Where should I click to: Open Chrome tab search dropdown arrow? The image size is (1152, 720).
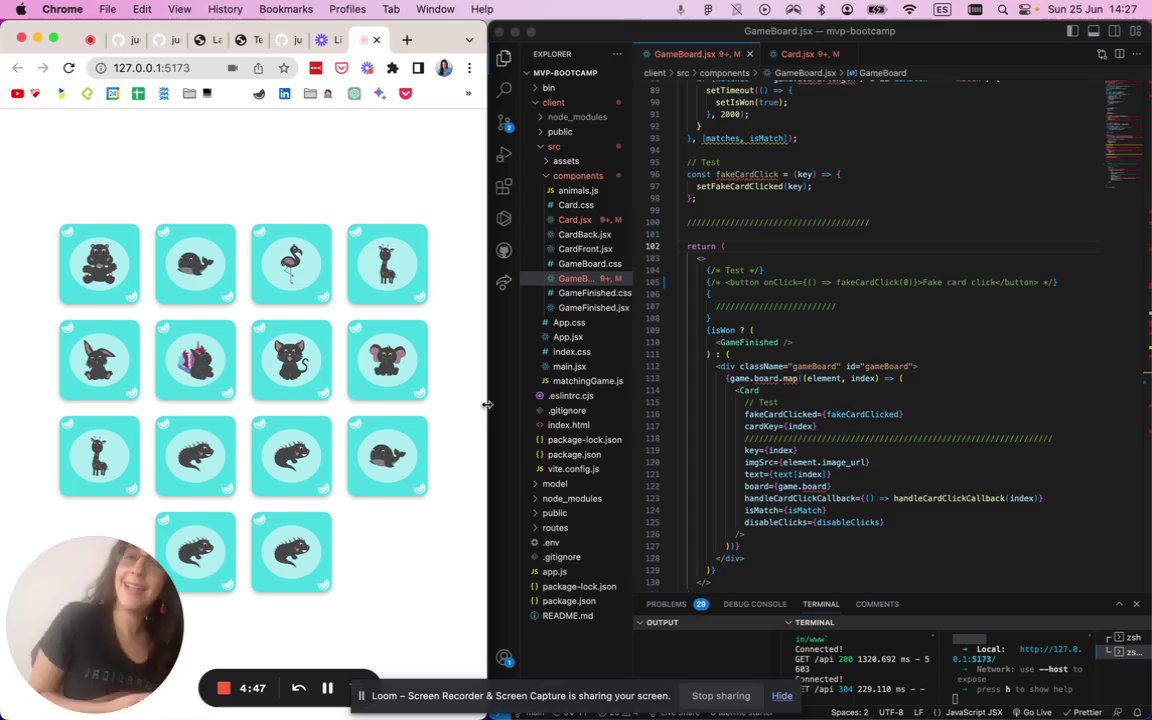click(x=469, y=40)
